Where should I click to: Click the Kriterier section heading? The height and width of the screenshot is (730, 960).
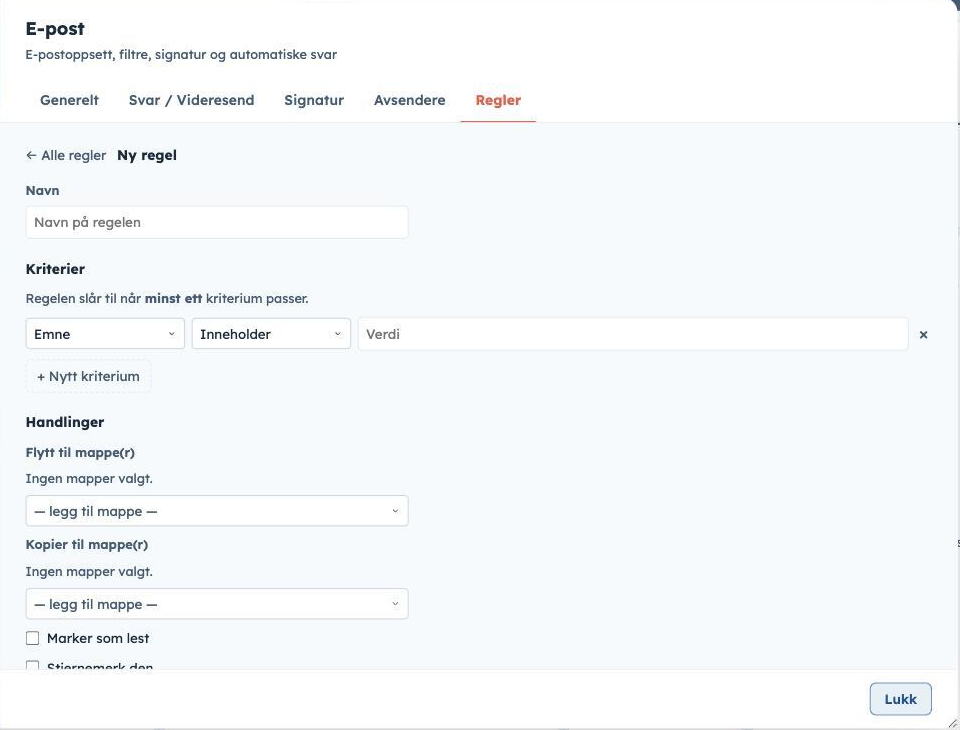55,269
